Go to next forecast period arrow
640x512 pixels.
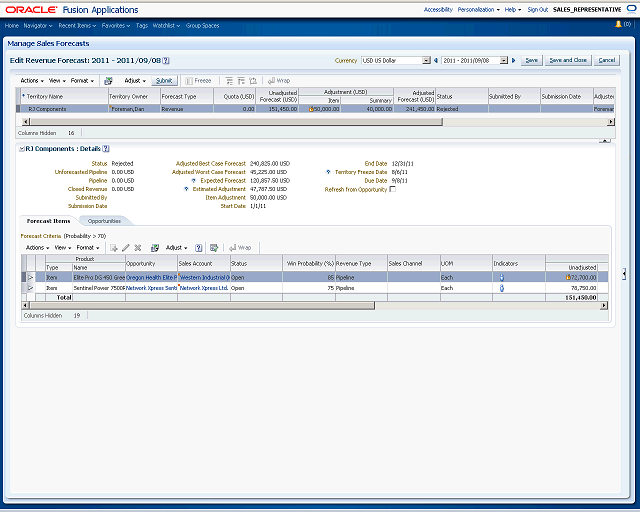point(513,60)
